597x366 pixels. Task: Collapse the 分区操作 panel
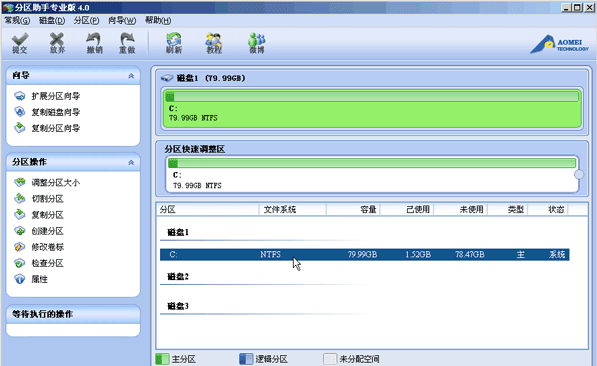[x=131, y=162]
